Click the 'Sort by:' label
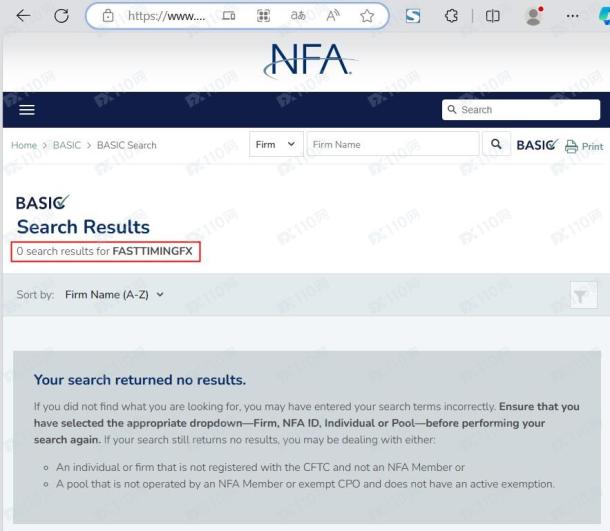 tap(35, 295)
